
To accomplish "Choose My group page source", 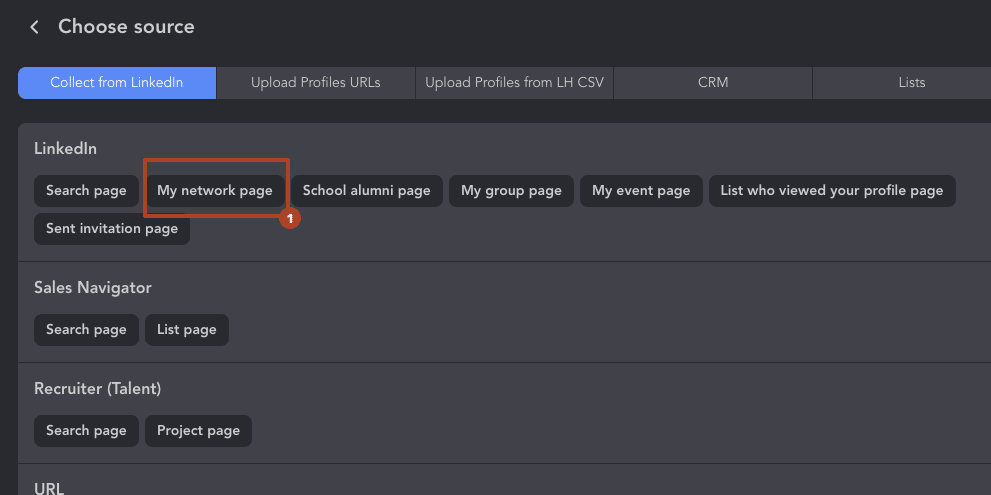I will (511, 191).
